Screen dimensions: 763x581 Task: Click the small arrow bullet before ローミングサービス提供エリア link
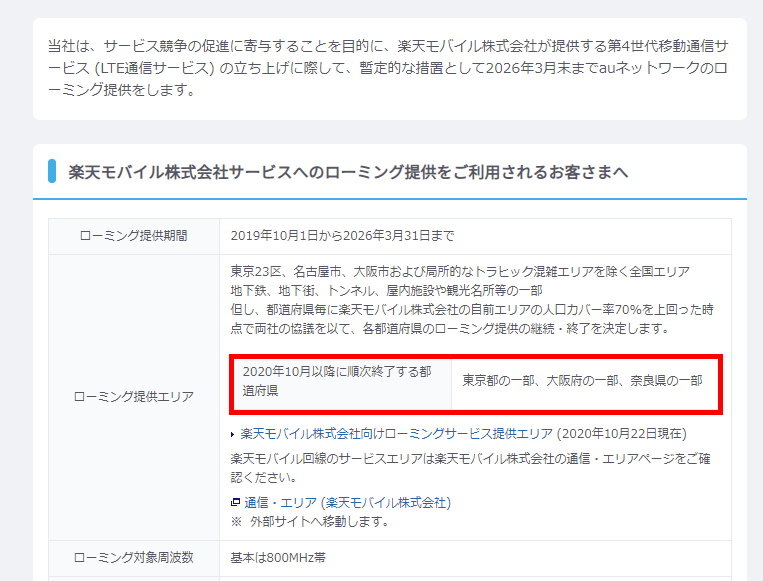coord(234,434)
